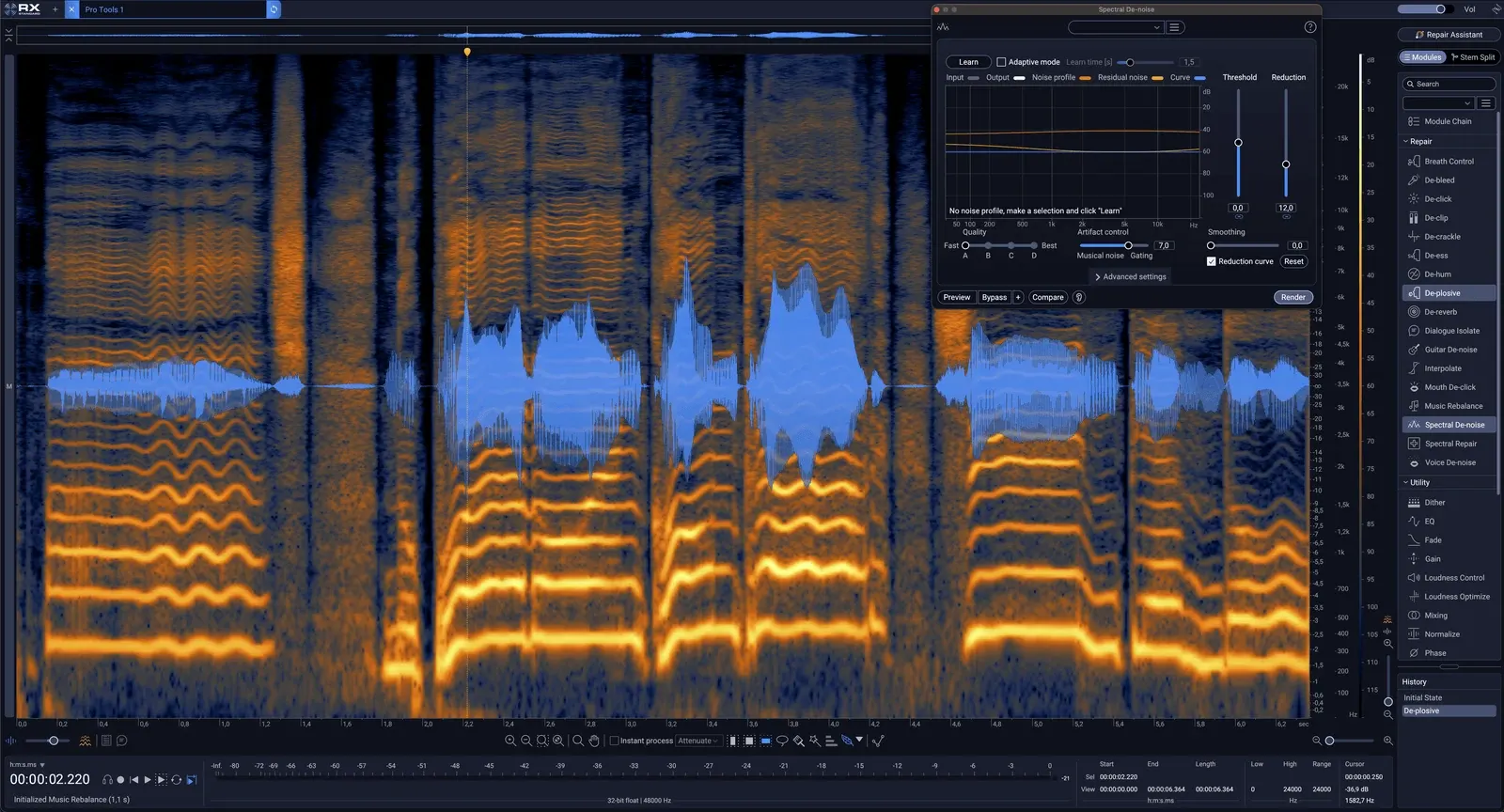
Task: Open the Attenuate instant process dropdown
Action: [697, 741]
